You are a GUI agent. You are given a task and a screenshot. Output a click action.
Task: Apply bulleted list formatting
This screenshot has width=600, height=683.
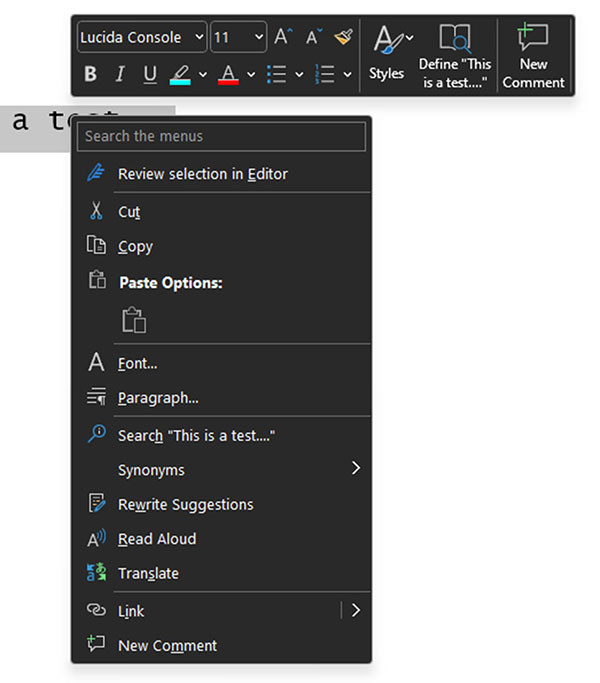[277, 74]
